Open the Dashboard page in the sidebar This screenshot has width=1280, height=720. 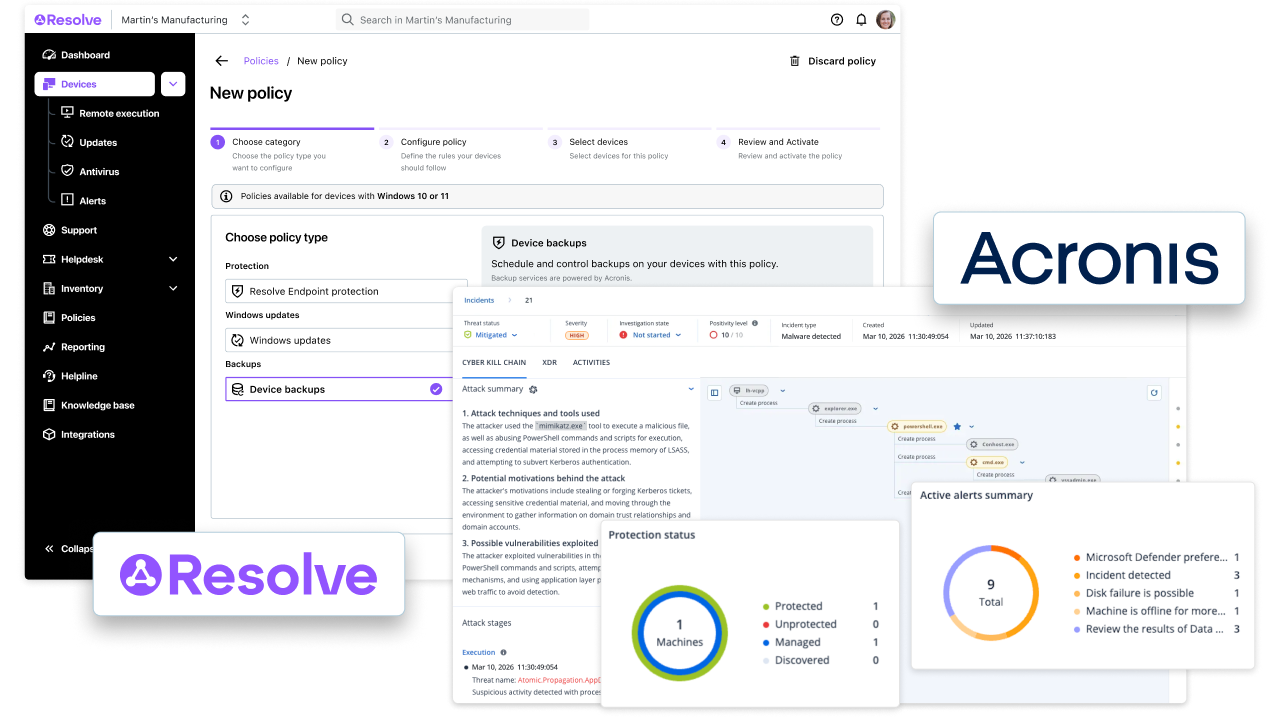[x=77, y=55]
